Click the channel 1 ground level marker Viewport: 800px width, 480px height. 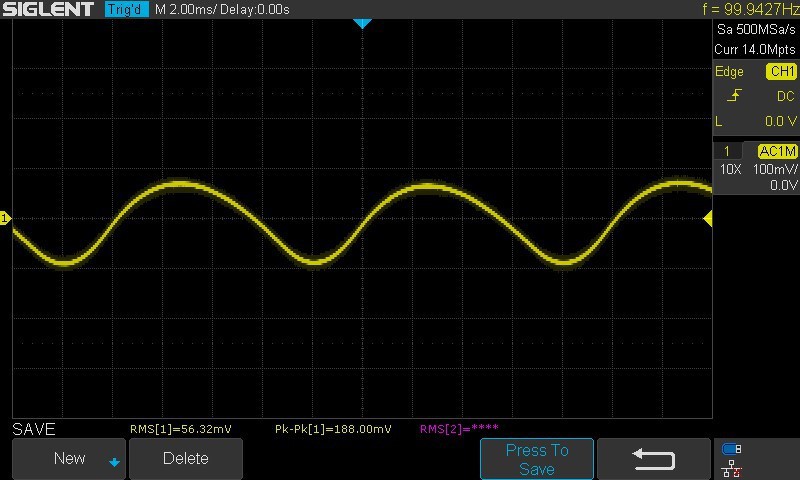[5, 218]
